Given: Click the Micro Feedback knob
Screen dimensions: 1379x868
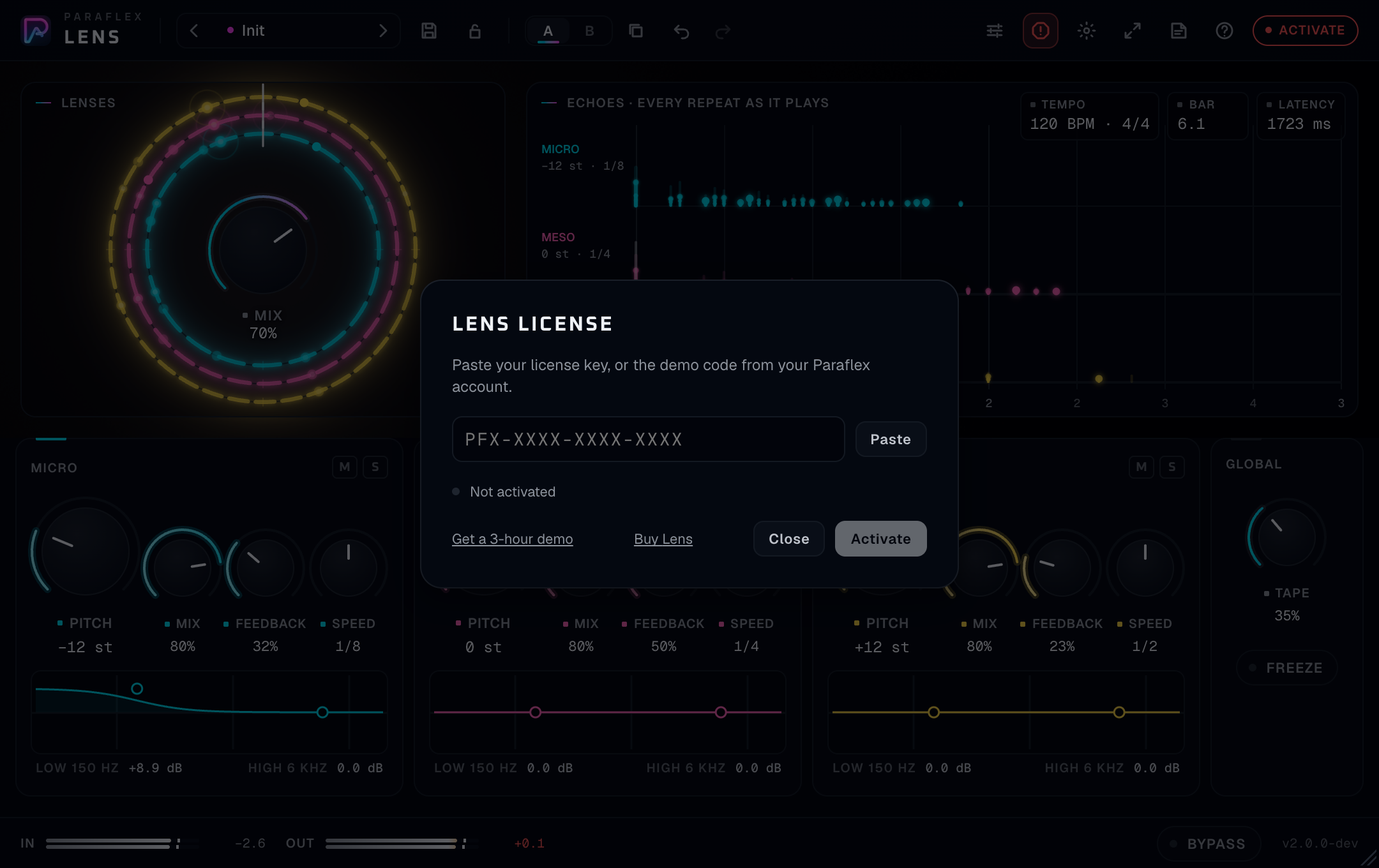Looking at the screenshot, I should (x=266, y=568).
